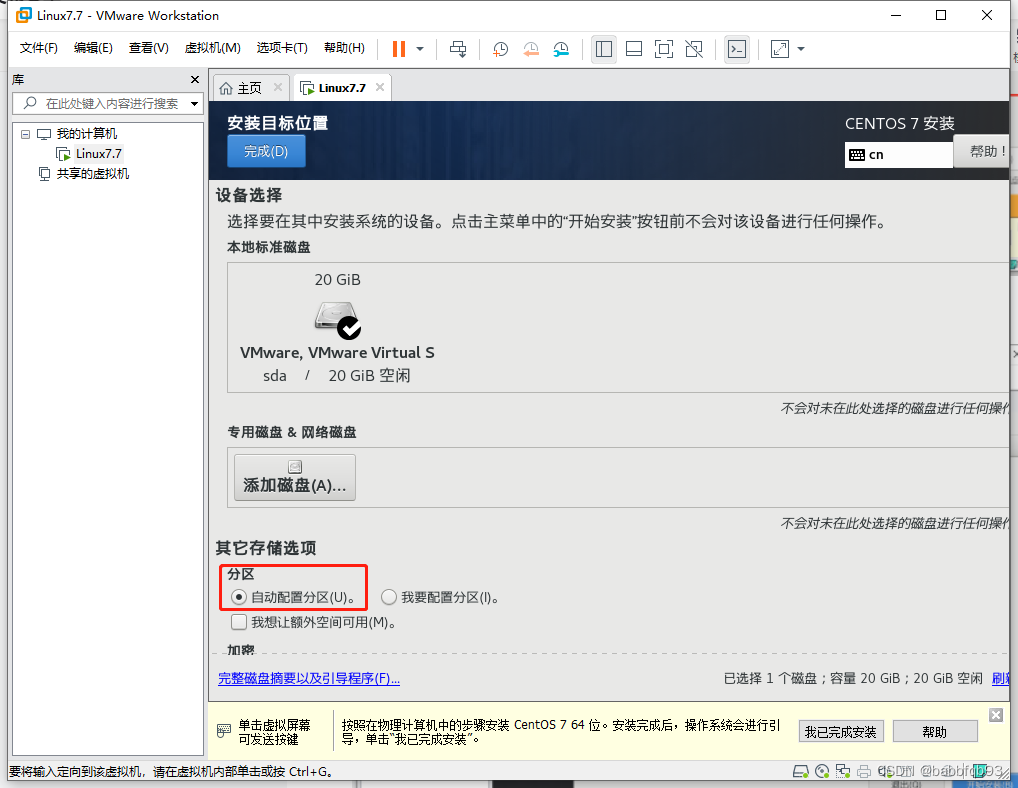Toggle the console view icon

point(737,49)
